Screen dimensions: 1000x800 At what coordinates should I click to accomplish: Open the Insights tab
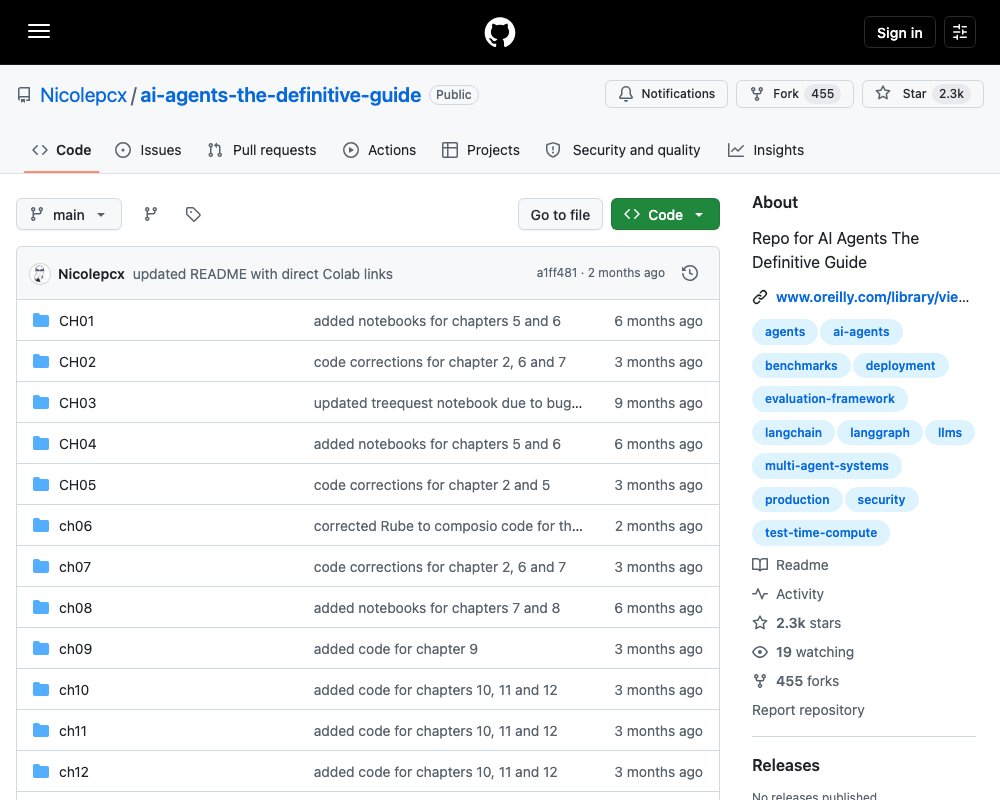(x=766, y=150)
